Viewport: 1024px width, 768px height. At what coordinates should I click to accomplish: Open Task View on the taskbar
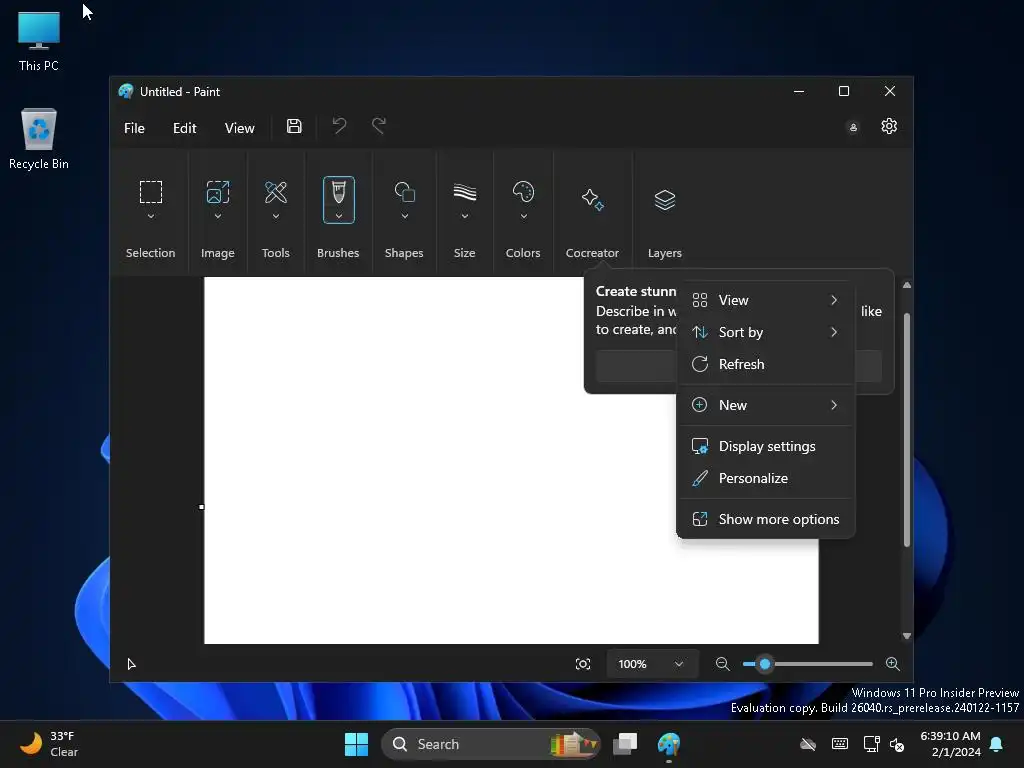[x=625, y=744]
